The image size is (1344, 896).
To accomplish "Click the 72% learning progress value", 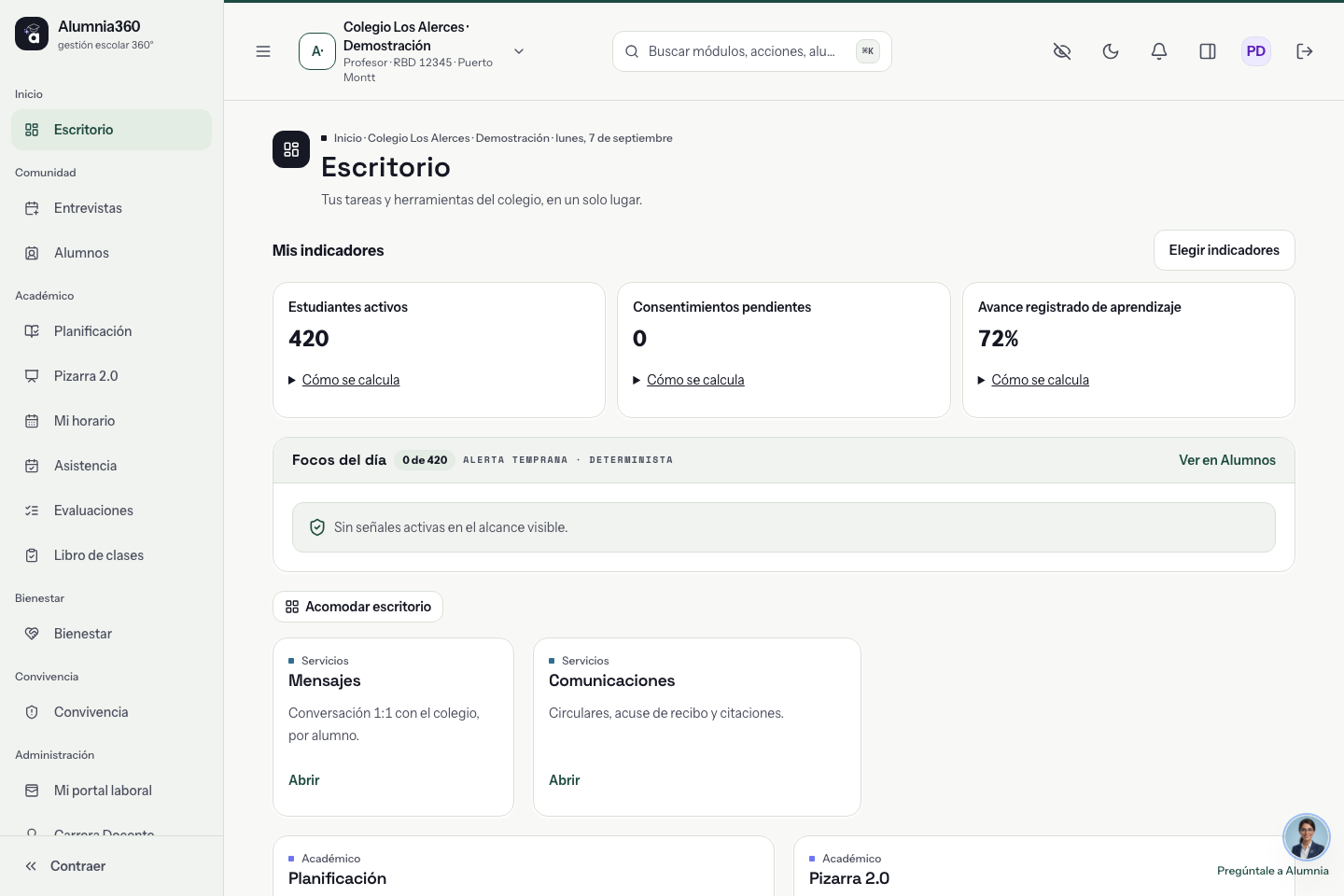I will [998, 339].
